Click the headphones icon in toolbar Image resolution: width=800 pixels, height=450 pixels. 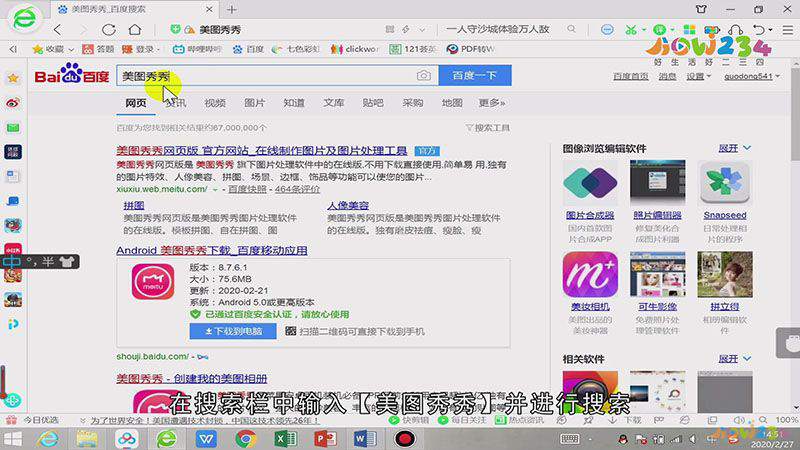(x=736, y=30)
